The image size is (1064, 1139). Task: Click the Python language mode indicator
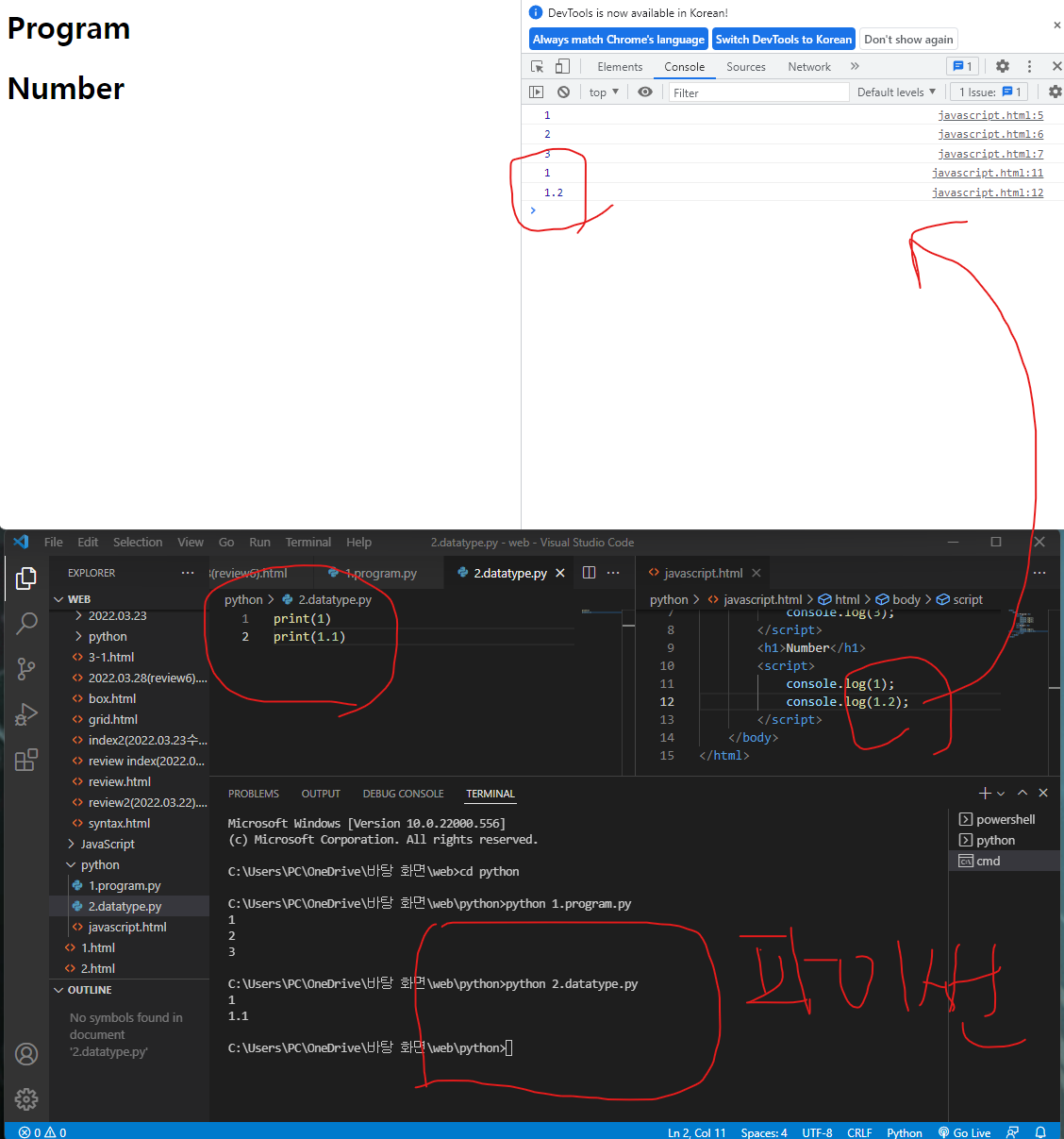(905, 1132)
